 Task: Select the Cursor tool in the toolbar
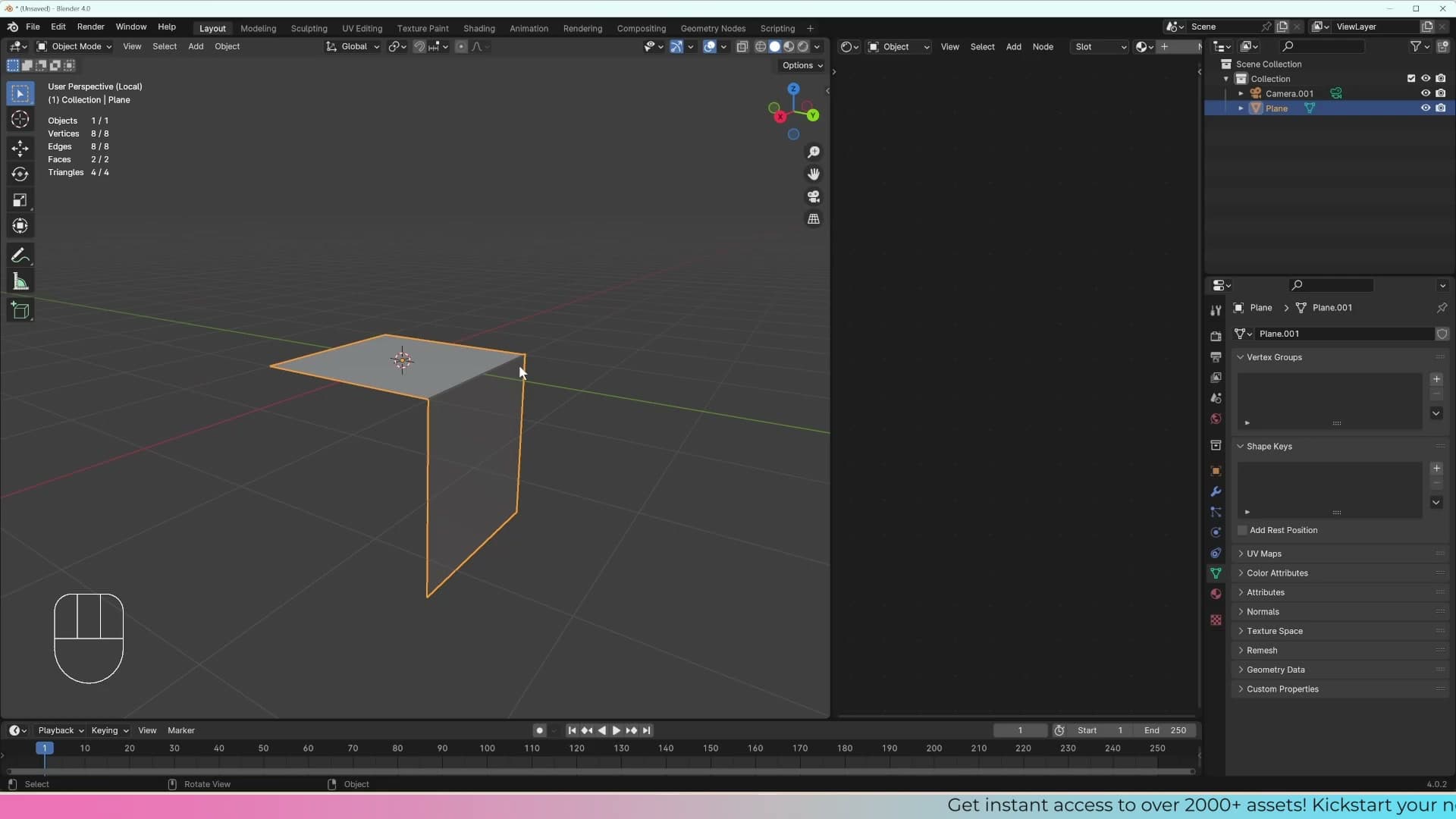[20, 120]
